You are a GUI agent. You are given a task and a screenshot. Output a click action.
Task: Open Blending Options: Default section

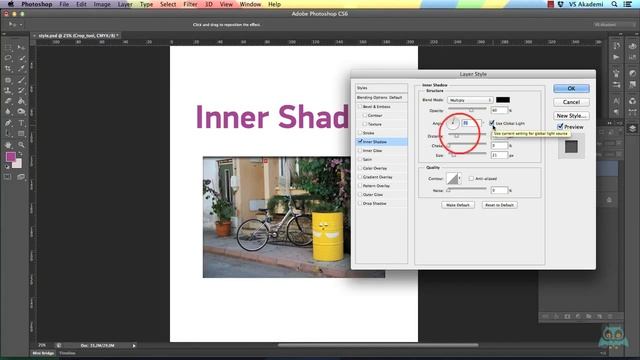pyautogui.click(x=381, y=98)
